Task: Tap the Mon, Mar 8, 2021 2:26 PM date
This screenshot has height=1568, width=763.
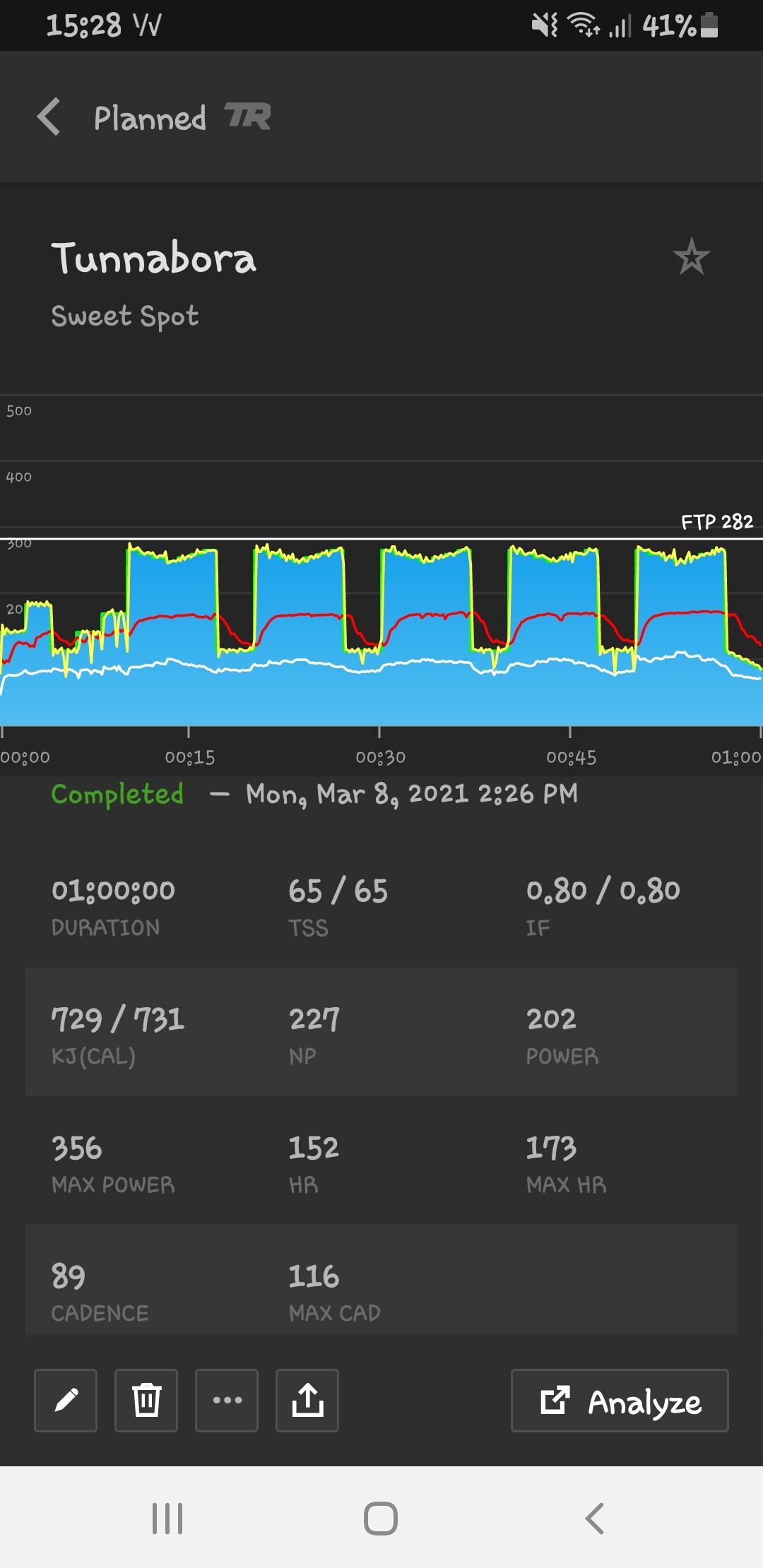Action: (x=412, y=795)
